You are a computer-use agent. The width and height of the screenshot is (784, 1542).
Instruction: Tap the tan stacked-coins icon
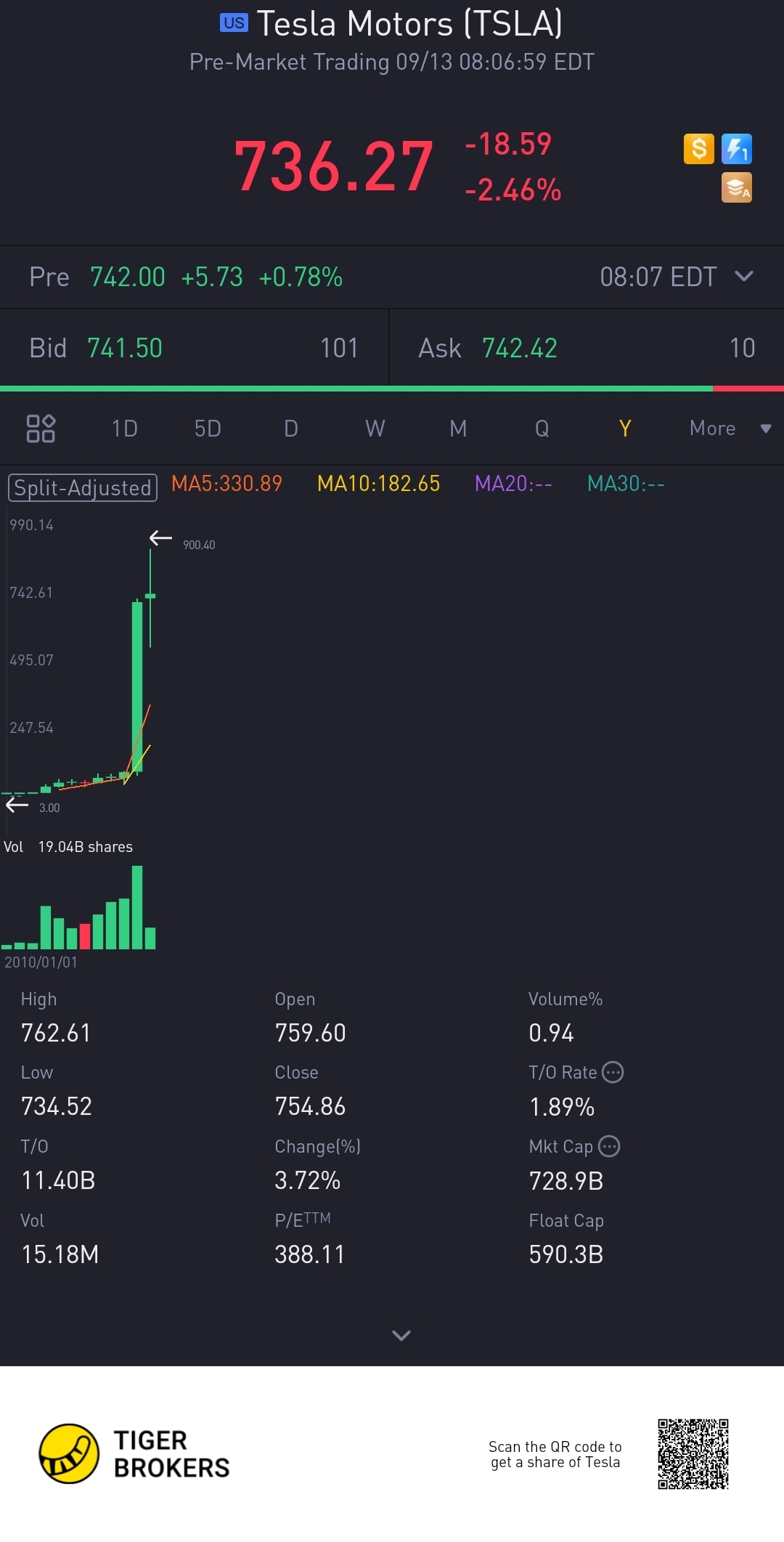click(x=737, y=187)
